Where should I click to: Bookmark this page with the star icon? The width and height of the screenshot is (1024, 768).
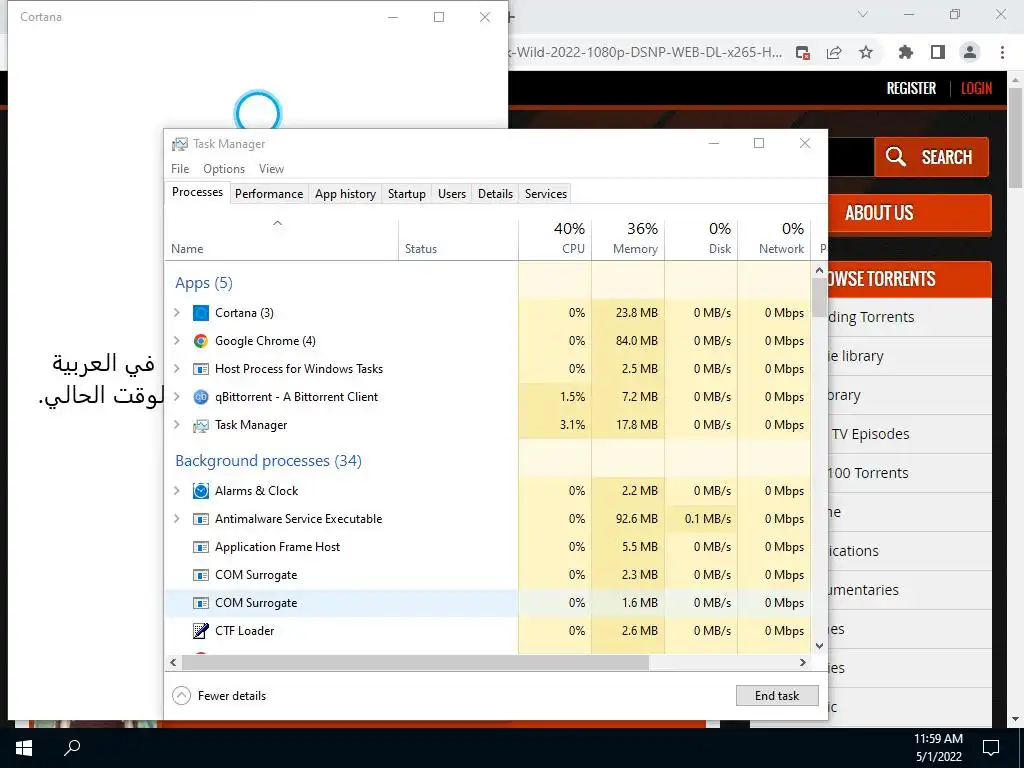point(866,52)
